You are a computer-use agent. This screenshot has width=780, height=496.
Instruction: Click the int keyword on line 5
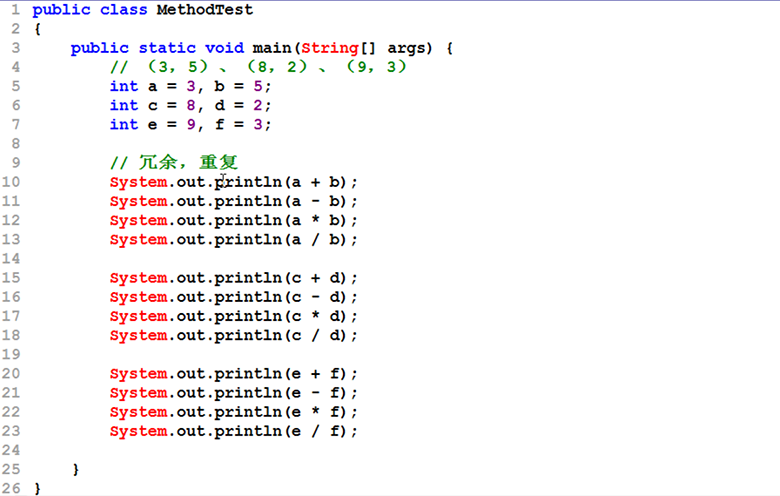(x=124, y=86)
